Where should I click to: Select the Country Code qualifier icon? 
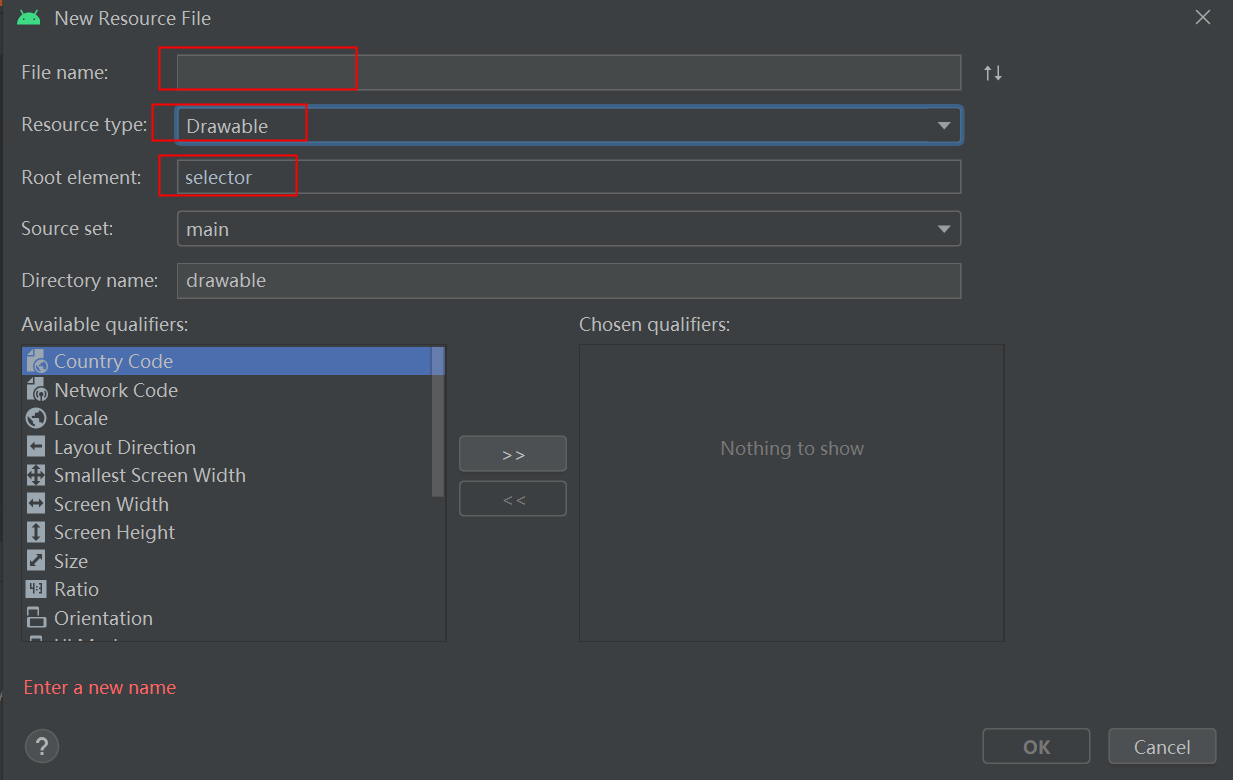(36, 361)
